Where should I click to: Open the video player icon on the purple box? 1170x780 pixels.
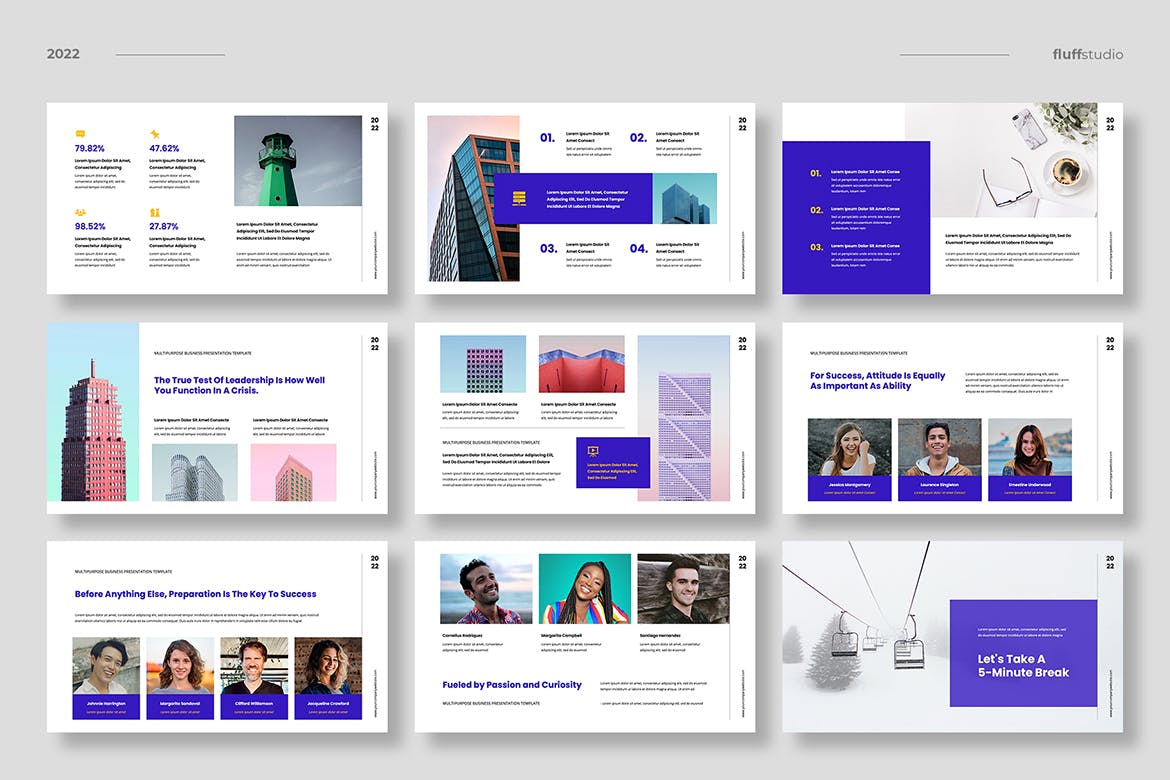tap(593, 451)
